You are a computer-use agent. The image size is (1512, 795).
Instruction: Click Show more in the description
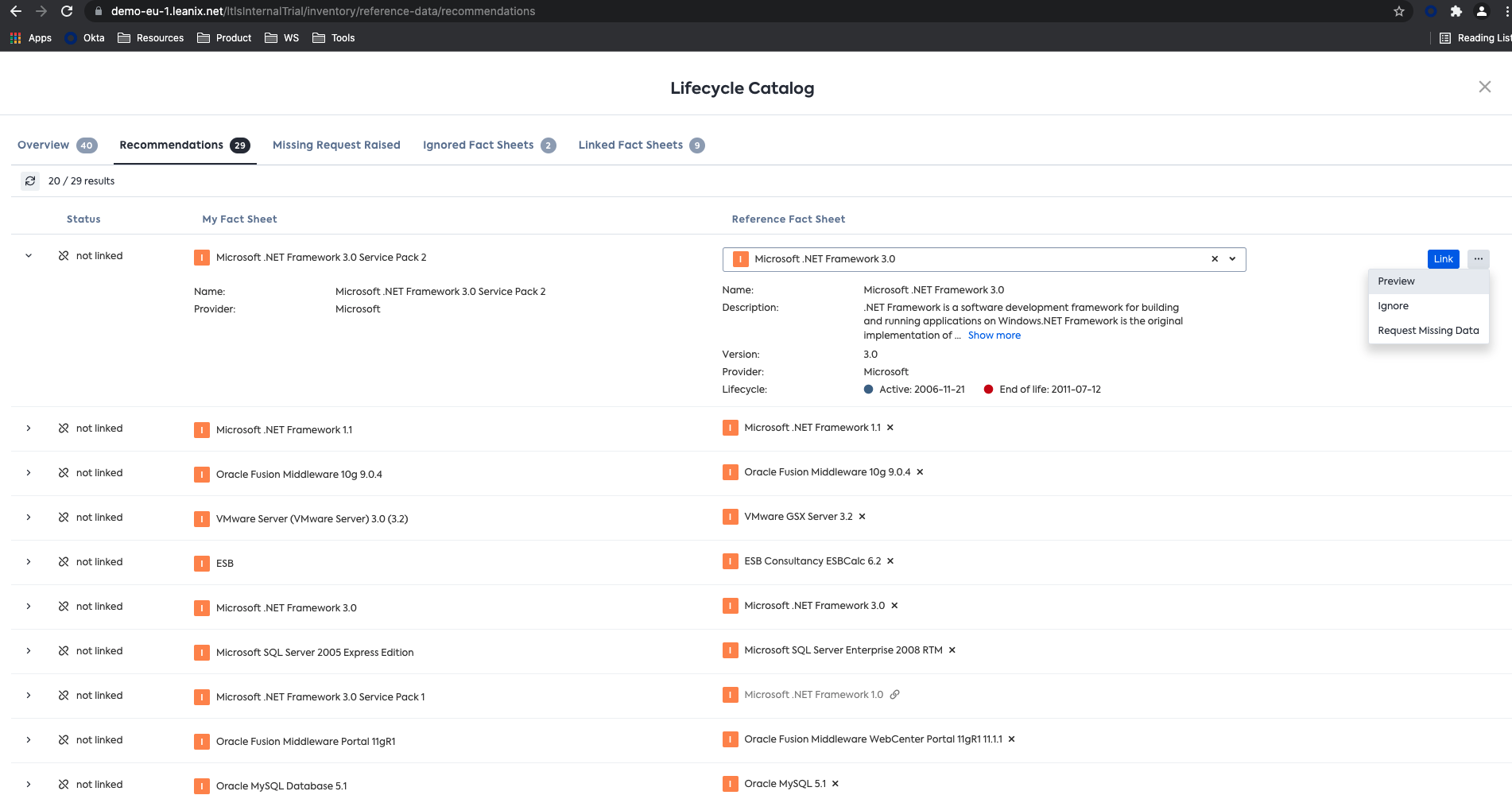point(994,335)
